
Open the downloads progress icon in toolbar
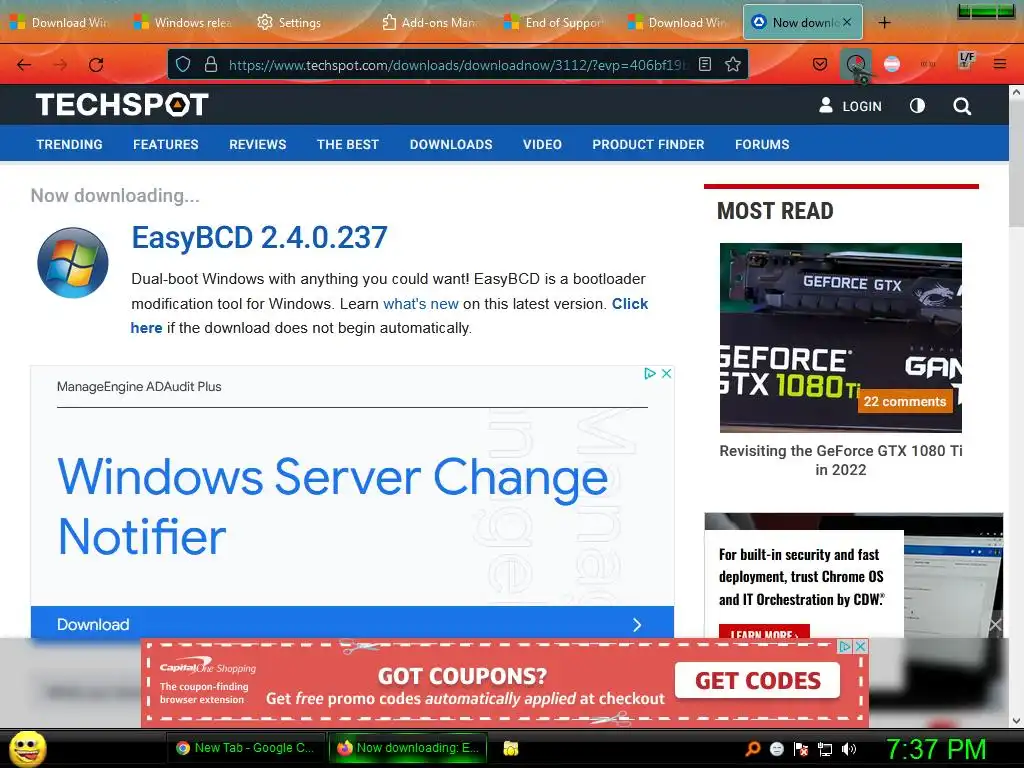coord(856,64)
